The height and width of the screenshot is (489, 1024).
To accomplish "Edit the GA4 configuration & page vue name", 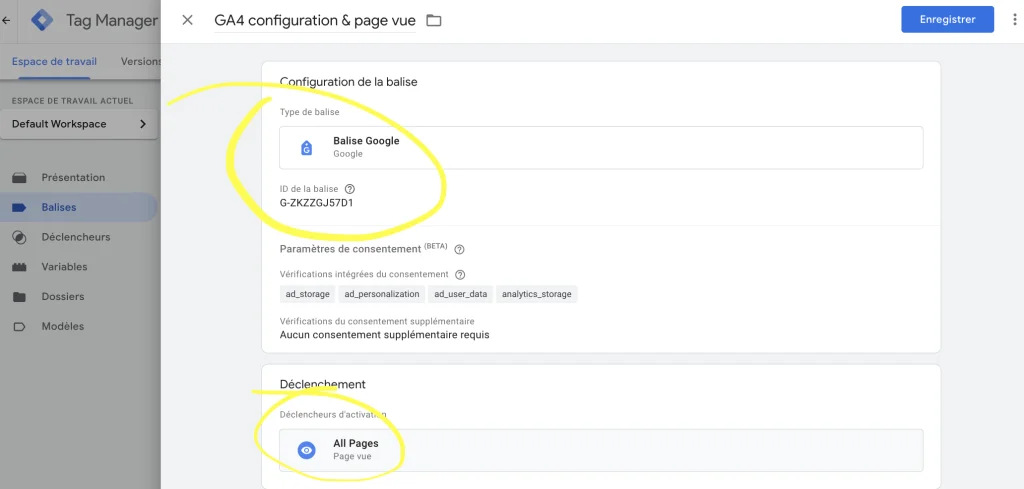I will coord(314,20).
